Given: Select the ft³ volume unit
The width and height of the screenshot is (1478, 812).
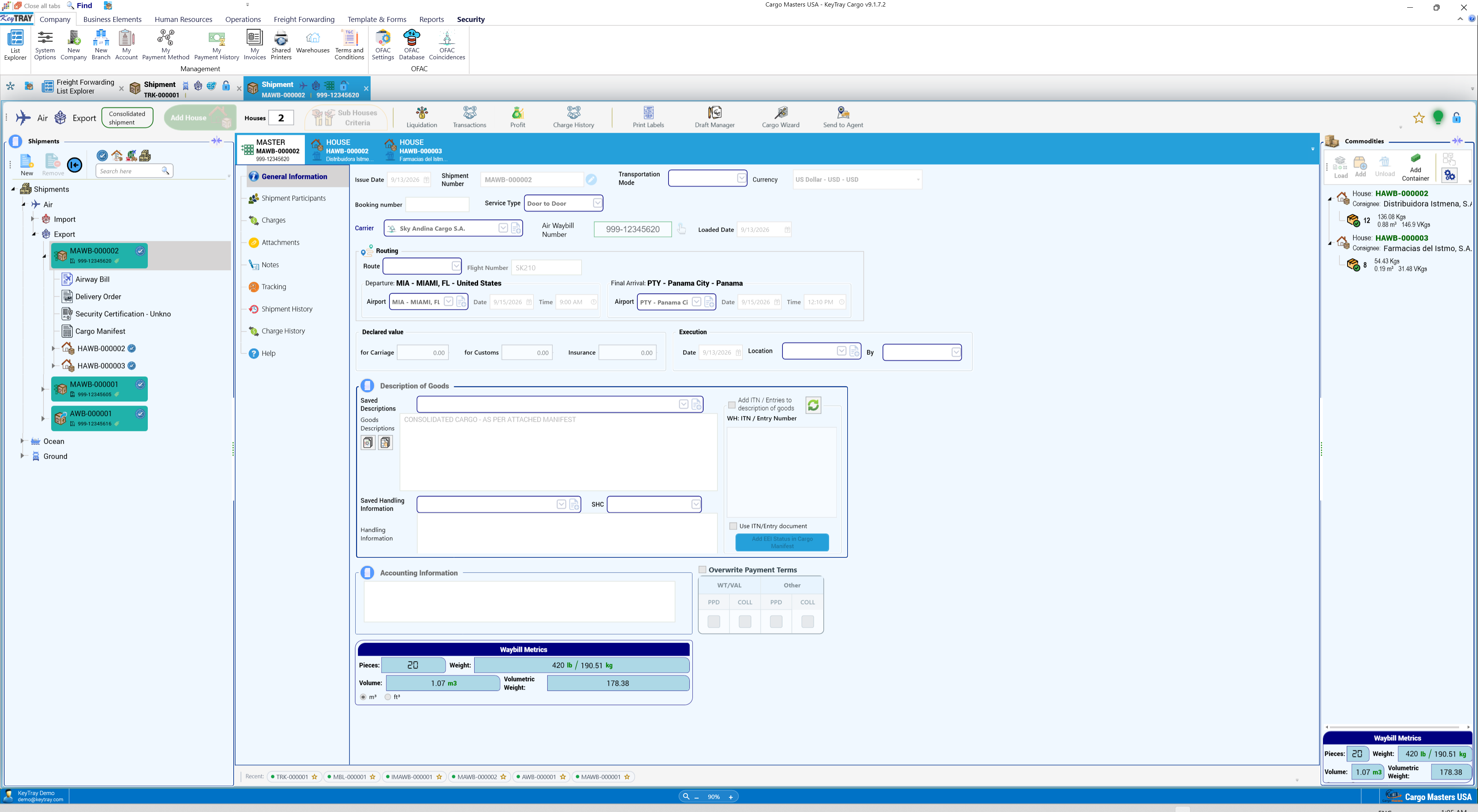Looking at the screenshot, I should (388, 697).
